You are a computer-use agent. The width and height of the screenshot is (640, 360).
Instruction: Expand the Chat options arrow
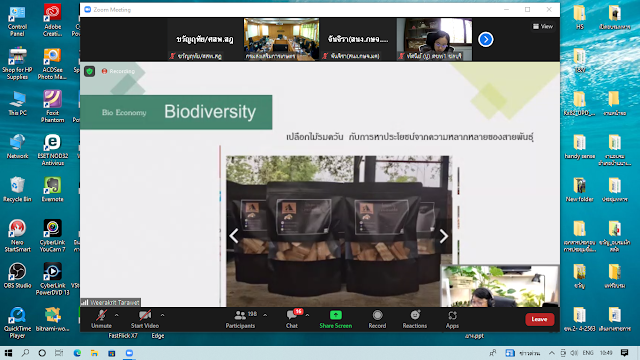(307, 315)
